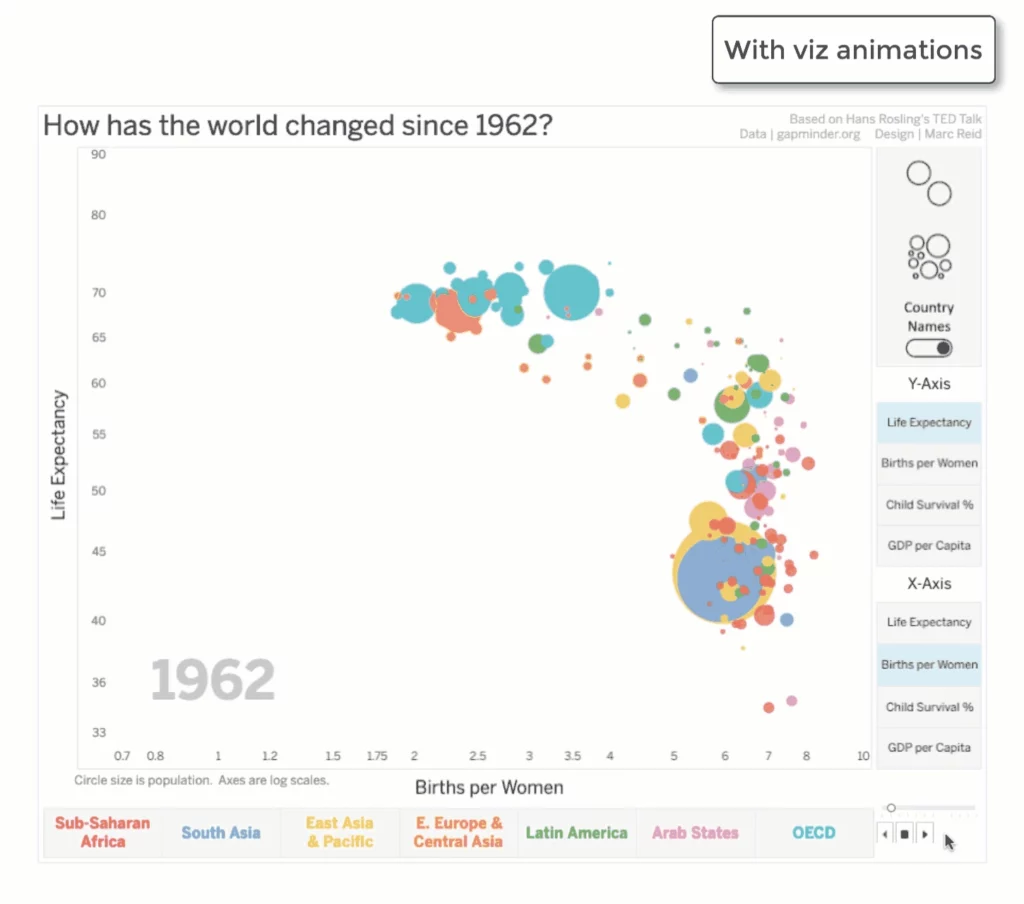1024x904 pixels.
Task: Set X-Axis to GDP per Capita
Action: [929, 748]
